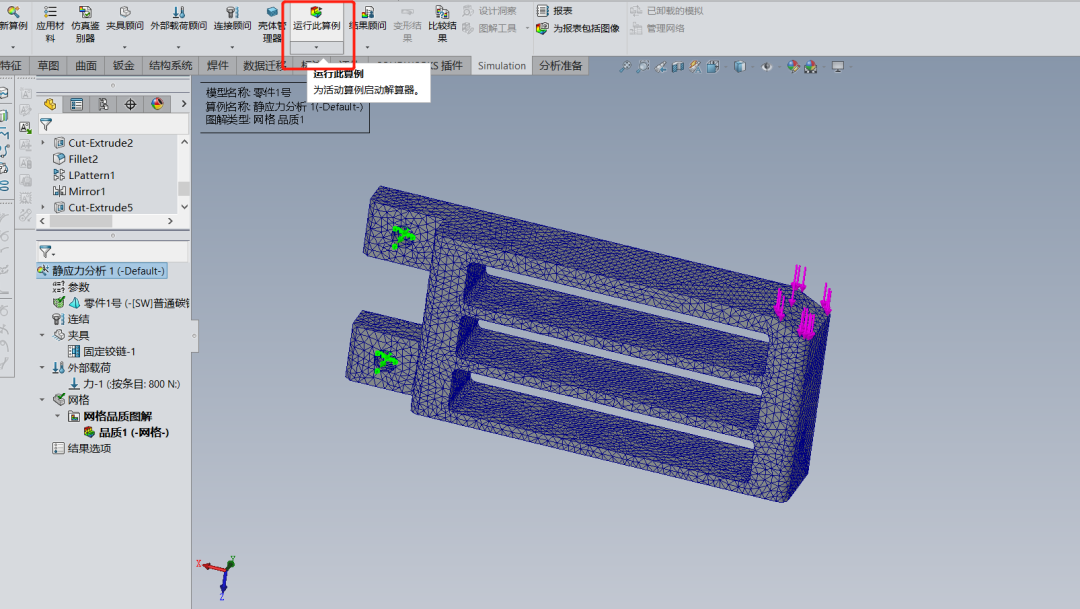Select 静应力分析 1 (-Default-) study
1080x609 pixels.
click(x=102, y=271)
